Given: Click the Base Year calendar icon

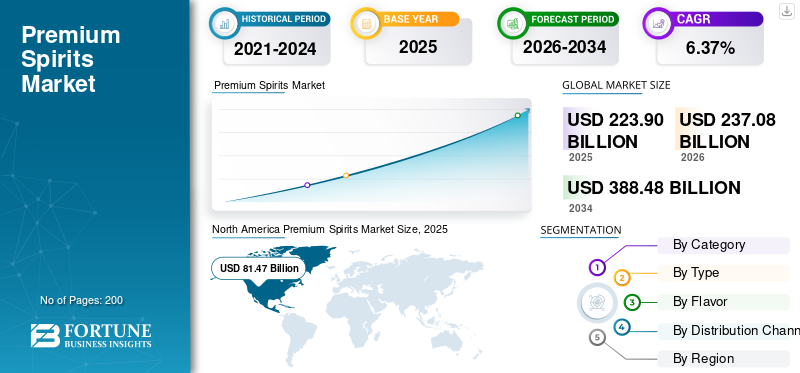Looking at the screenshot, I should click(x=366, y=22).
